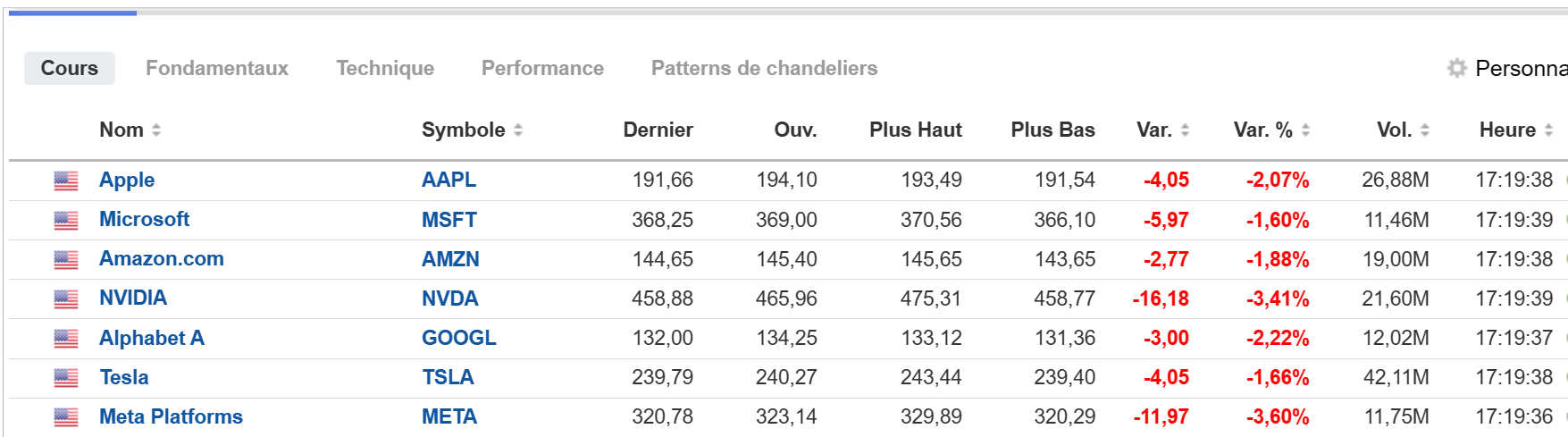Image resolution: width=1568 pixels, height=437 pixels.
Task: Open the NVDA symbol link
Action: [449, 298]
